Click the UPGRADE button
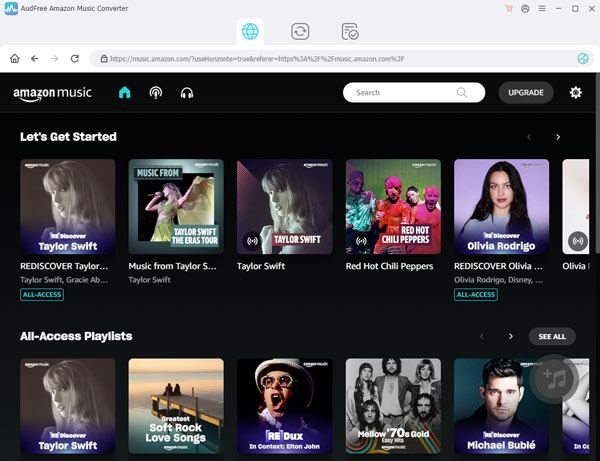This screenshot has height=461, width=600. tap(526, 93)
